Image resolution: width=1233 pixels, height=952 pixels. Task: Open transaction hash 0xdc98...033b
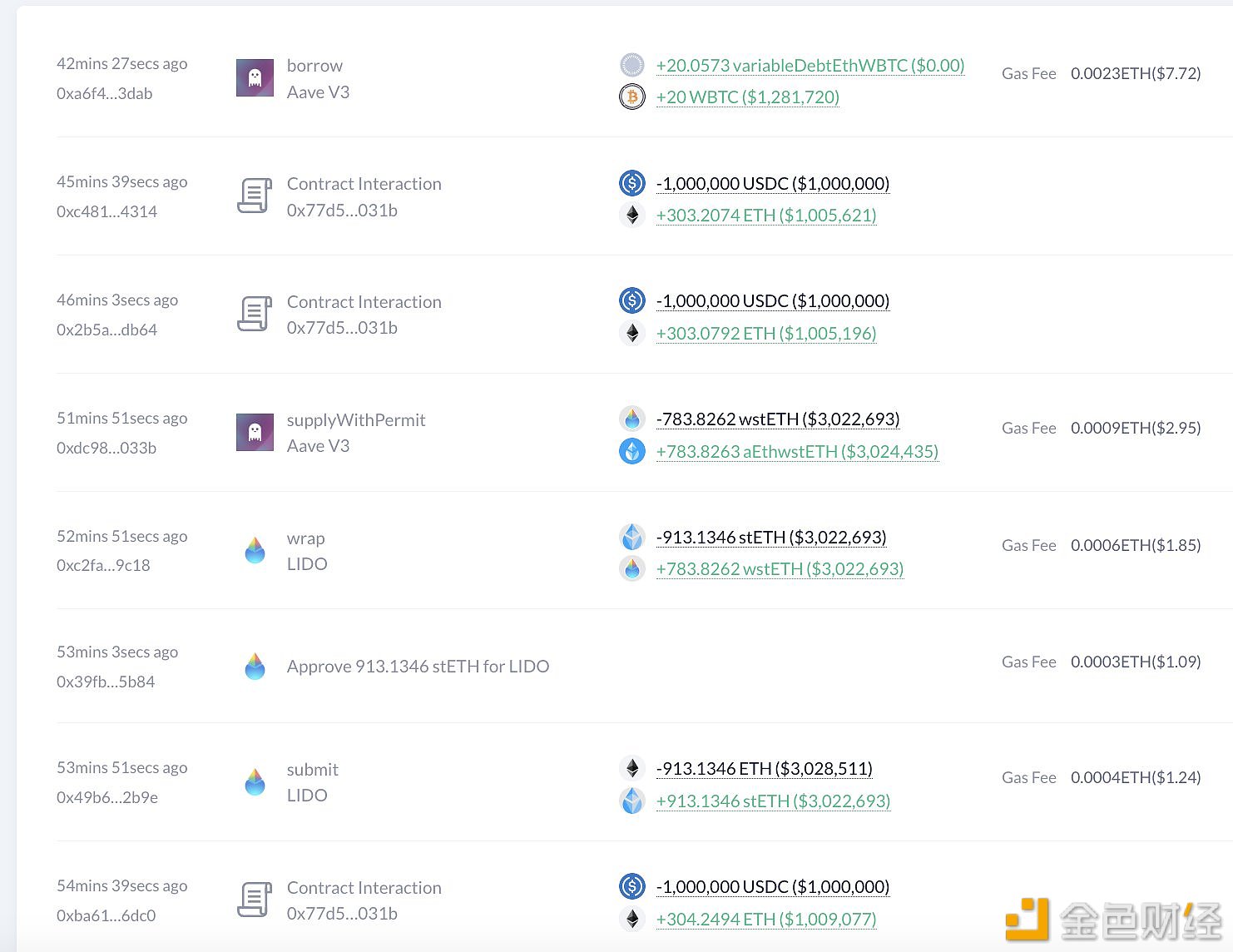point(106,448)
